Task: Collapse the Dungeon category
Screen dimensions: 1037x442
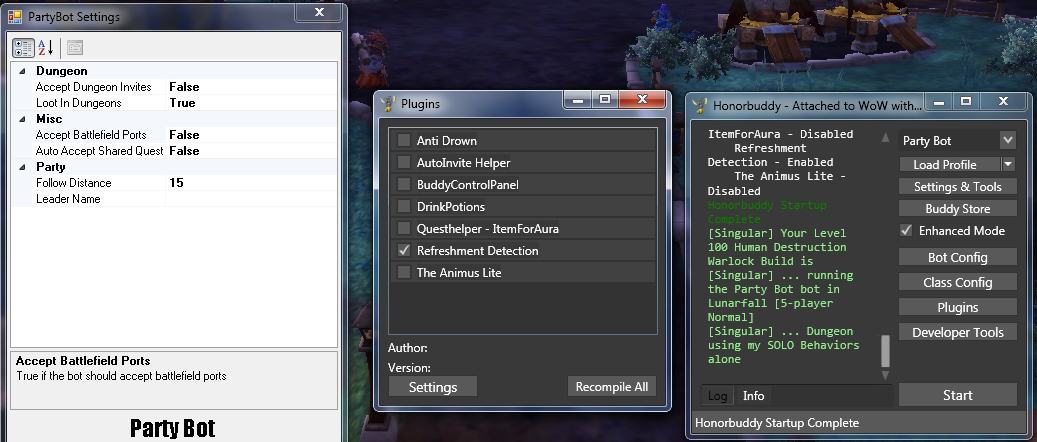Action: click(22, 71)
